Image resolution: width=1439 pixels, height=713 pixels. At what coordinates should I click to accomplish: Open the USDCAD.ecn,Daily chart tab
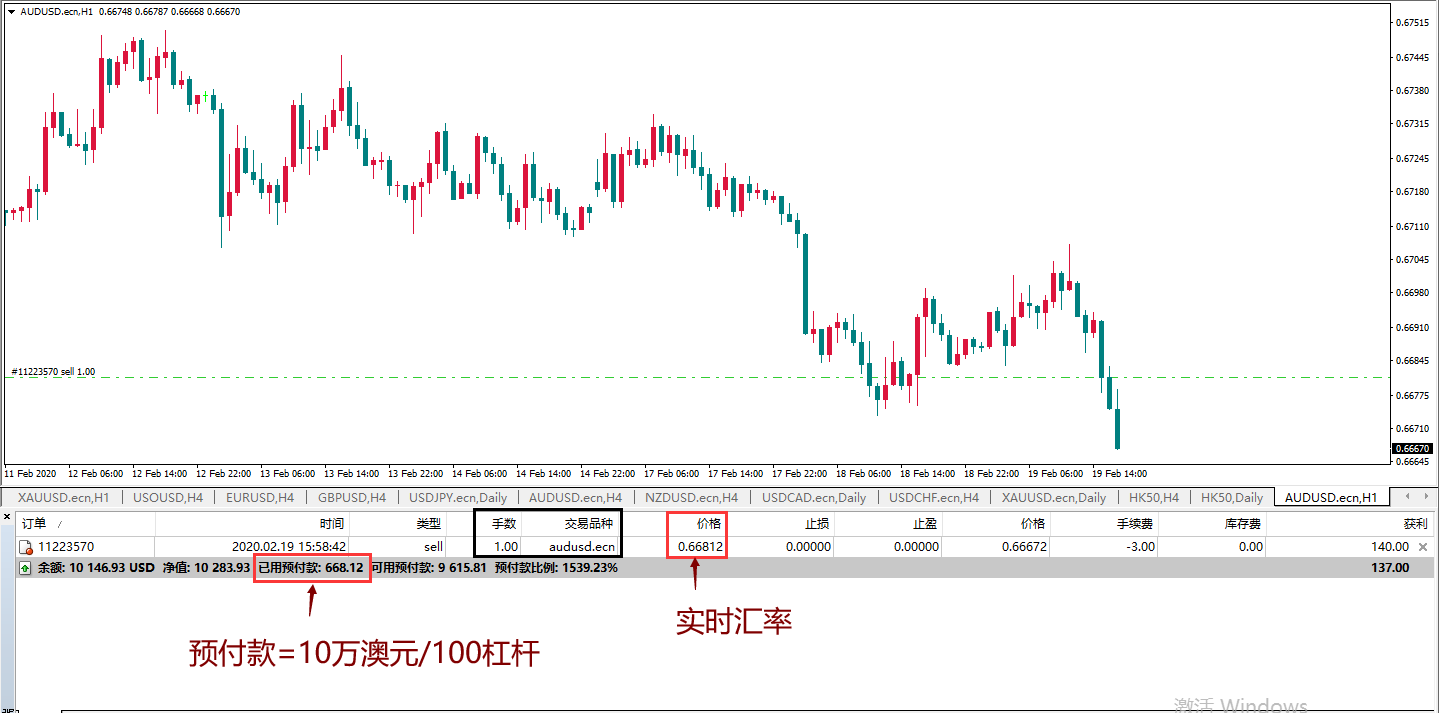[x=813, y=497]
